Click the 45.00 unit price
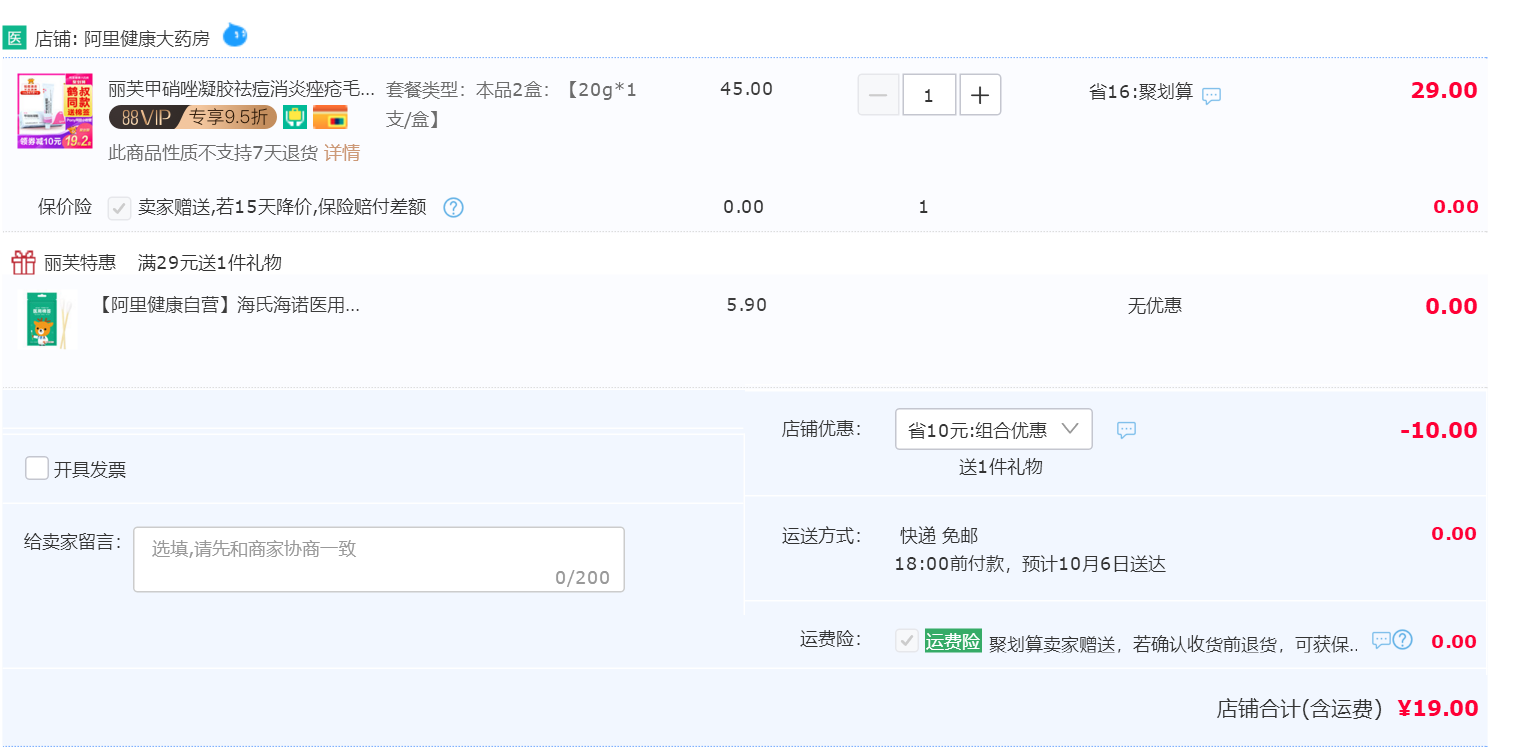The image size is (1526, 747). point(746,89)
